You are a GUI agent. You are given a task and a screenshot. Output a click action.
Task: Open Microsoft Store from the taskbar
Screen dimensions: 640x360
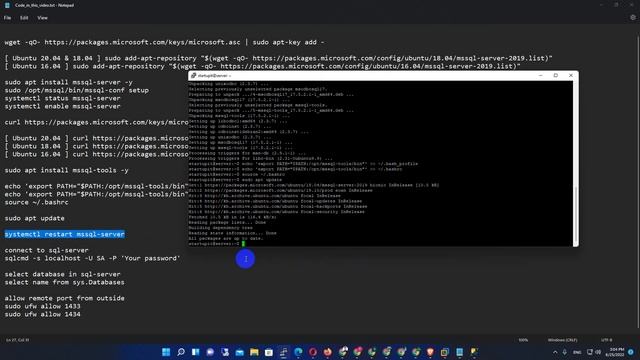click(269, 352)
